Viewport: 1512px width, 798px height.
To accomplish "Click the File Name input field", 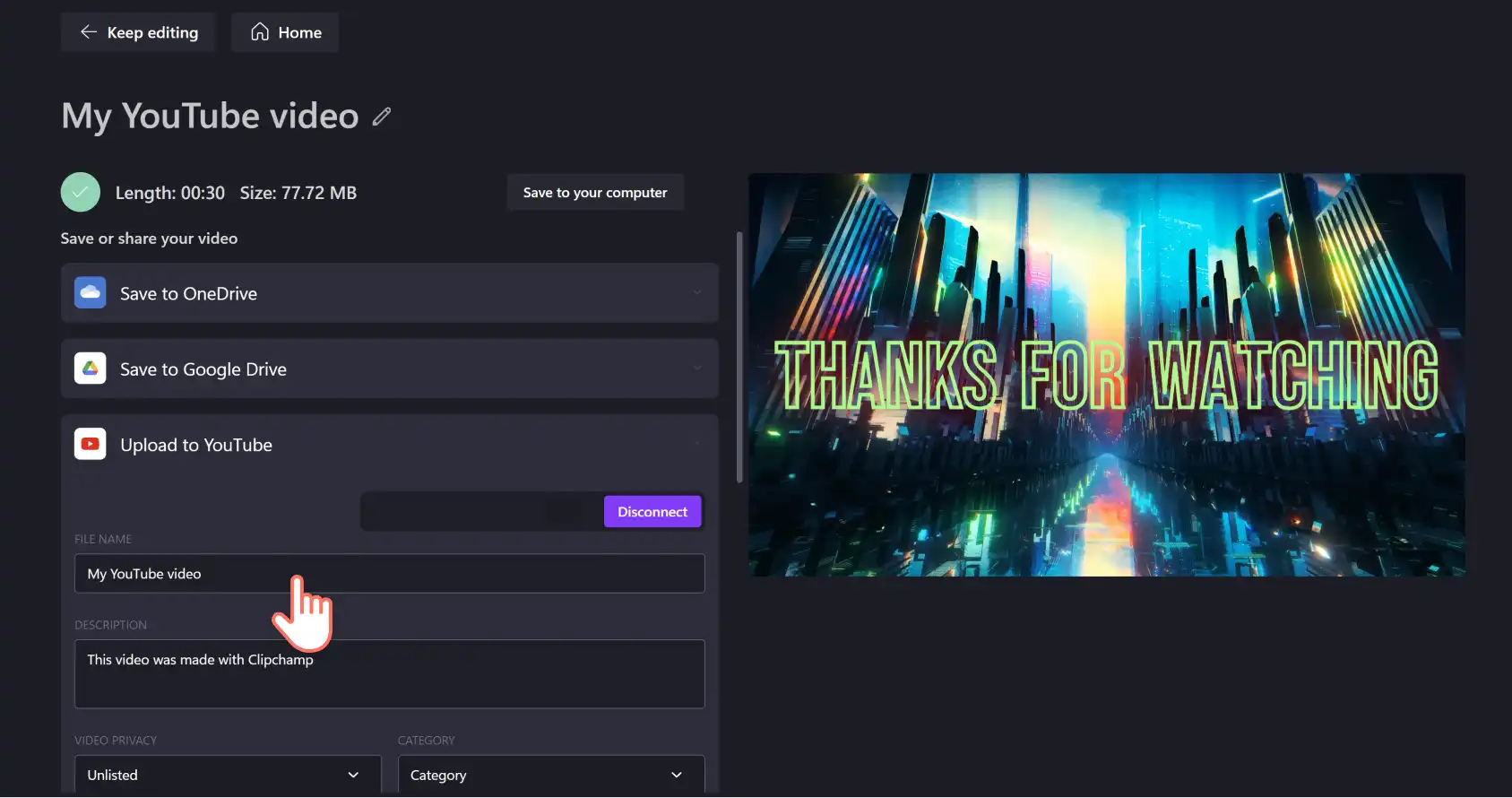I will click(x=390, y=574).
